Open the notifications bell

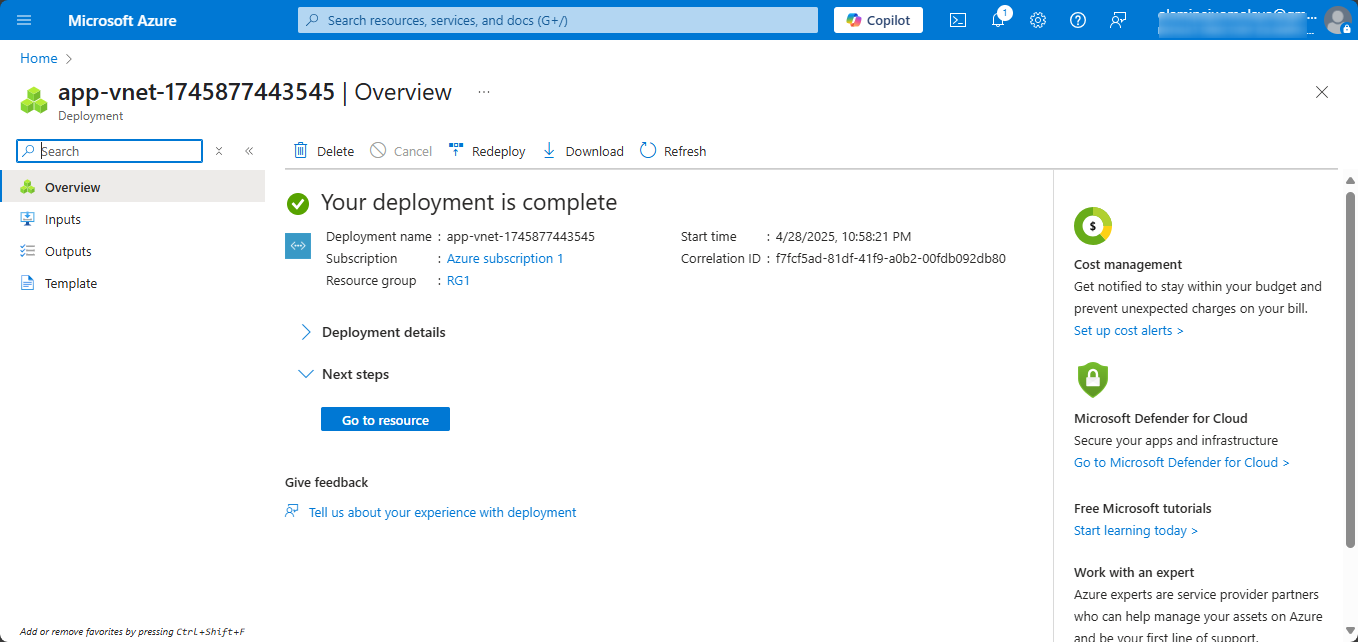(998, 20)
